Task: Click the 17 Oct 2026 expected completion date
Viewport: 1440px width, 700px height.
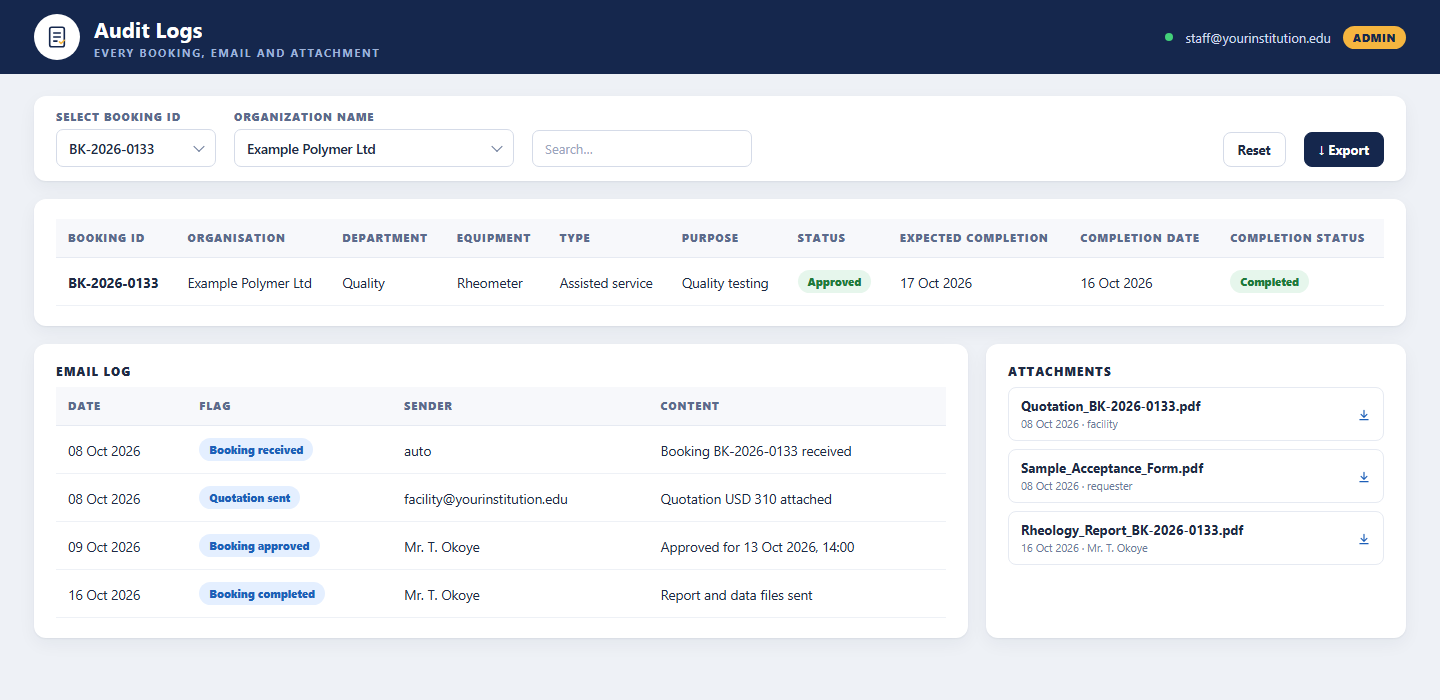Action: pyautogui.click(x=936, y=283)
